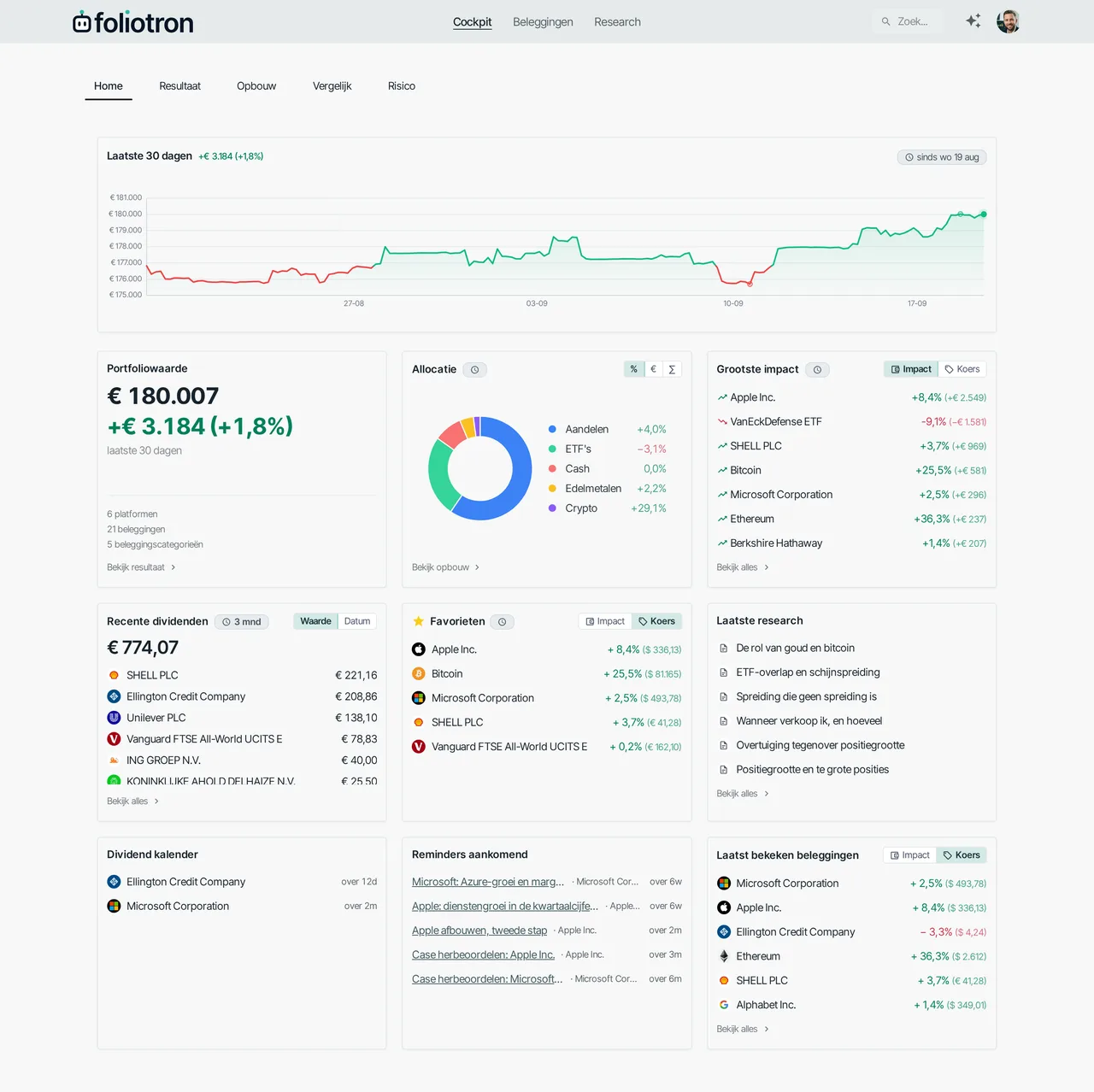This screenshot has width=1094, height=1092.
Task: Open the Allocatie period clock selector
Action: (x=475, y=370)
